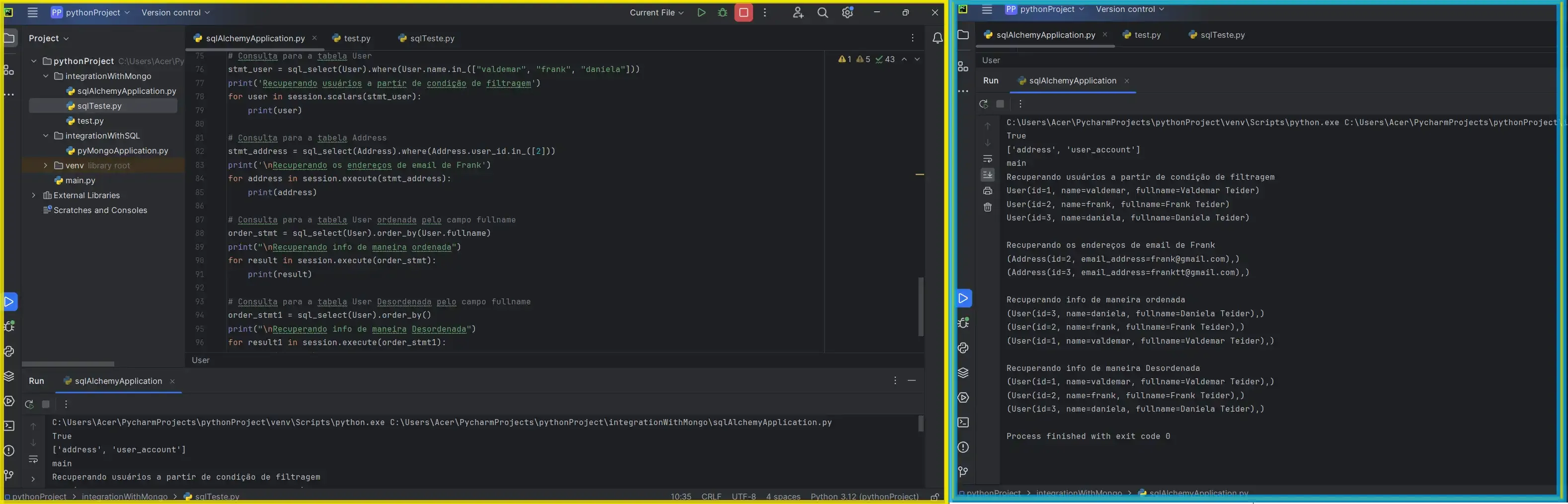
Task: Click CRLF line separator in left status bar
Action: pos(711,497)
